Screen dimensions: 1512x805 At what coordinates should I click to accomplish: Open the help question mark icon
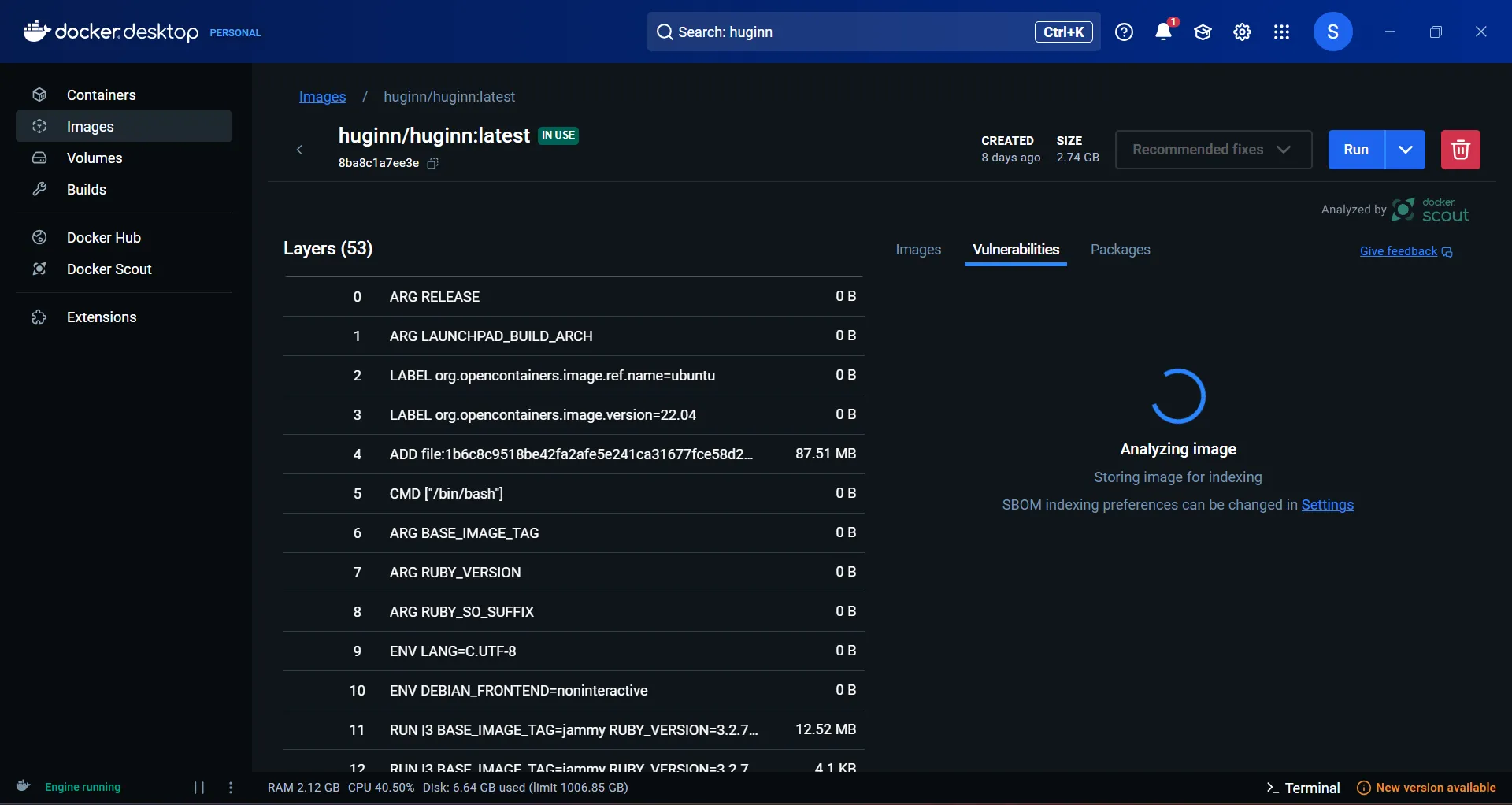[x=1124, y=32]
